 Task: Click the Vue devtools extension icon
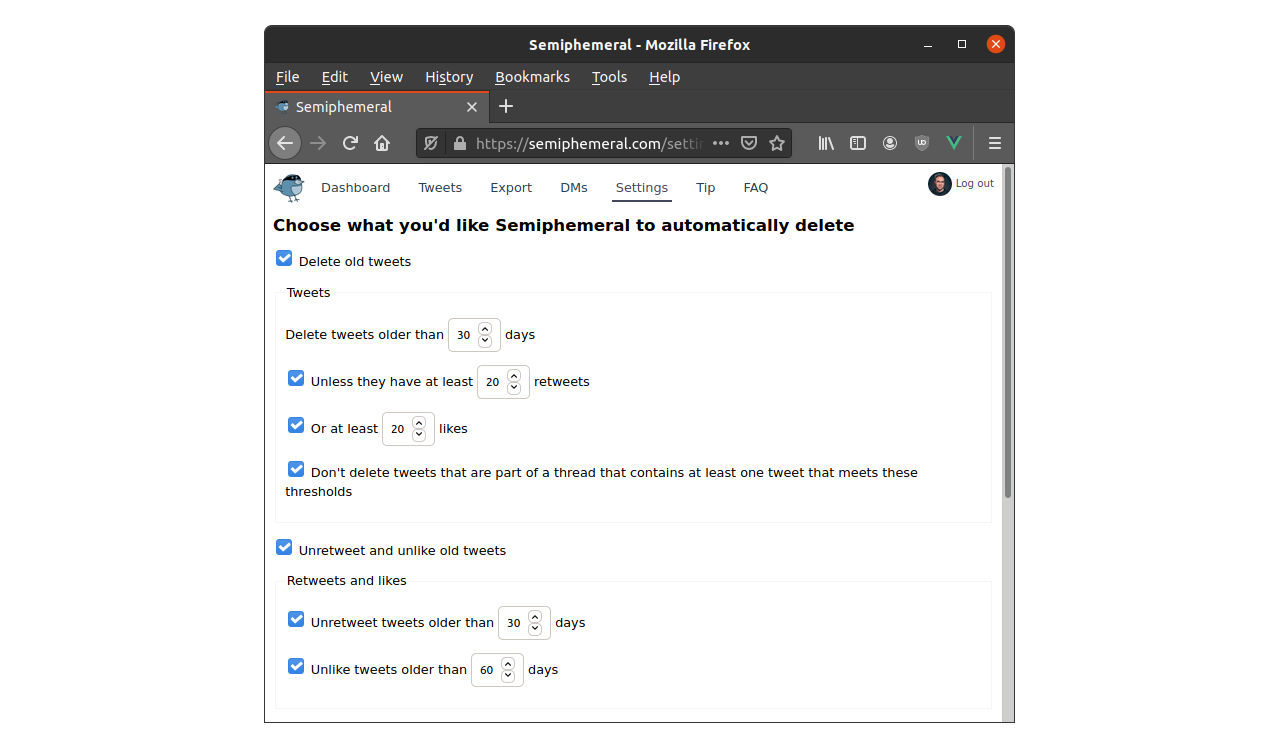954,143
